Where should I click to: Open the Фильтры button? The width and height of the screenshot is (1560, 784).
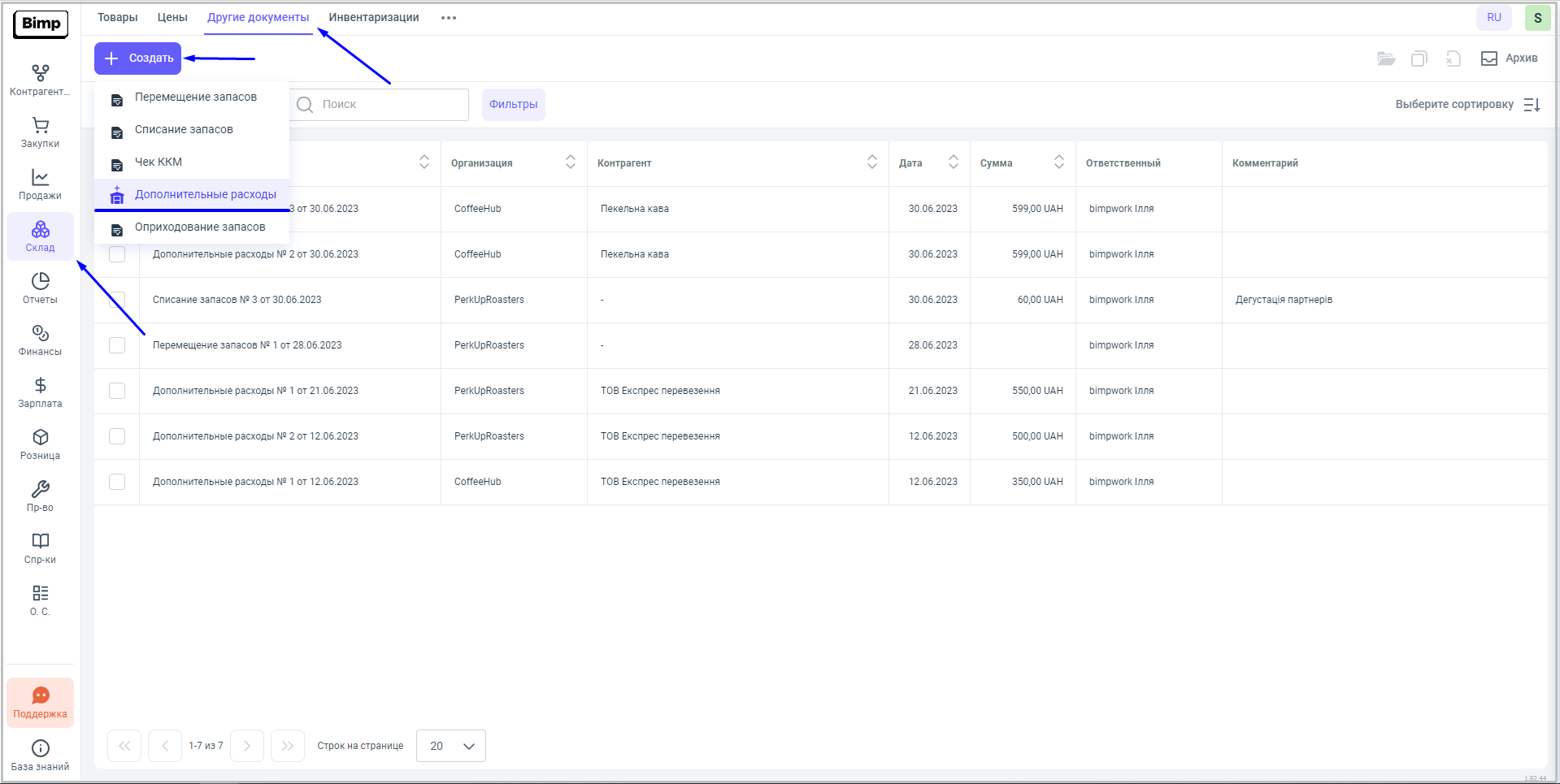(513, 105)
